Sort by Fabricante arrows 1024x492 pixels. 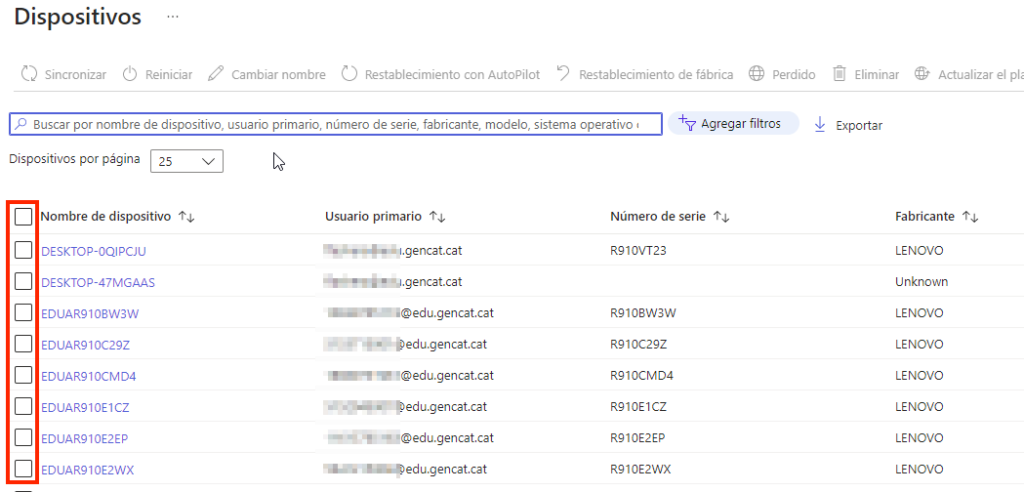click(970, 217)
